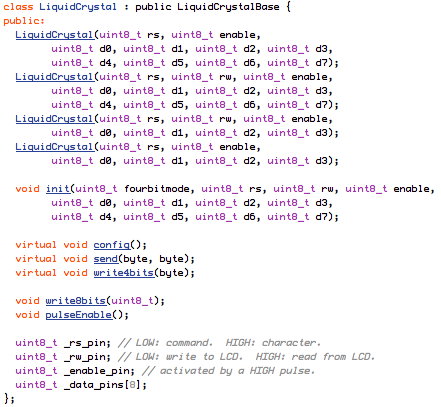Open the first LiquidCrystal constructor link
Screen dimensions: 441x407
tap(55, 35)
